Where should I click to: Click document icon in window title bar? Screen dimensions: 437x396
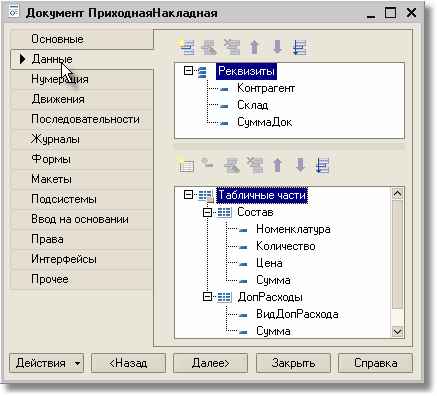click(x=14, y=12)
